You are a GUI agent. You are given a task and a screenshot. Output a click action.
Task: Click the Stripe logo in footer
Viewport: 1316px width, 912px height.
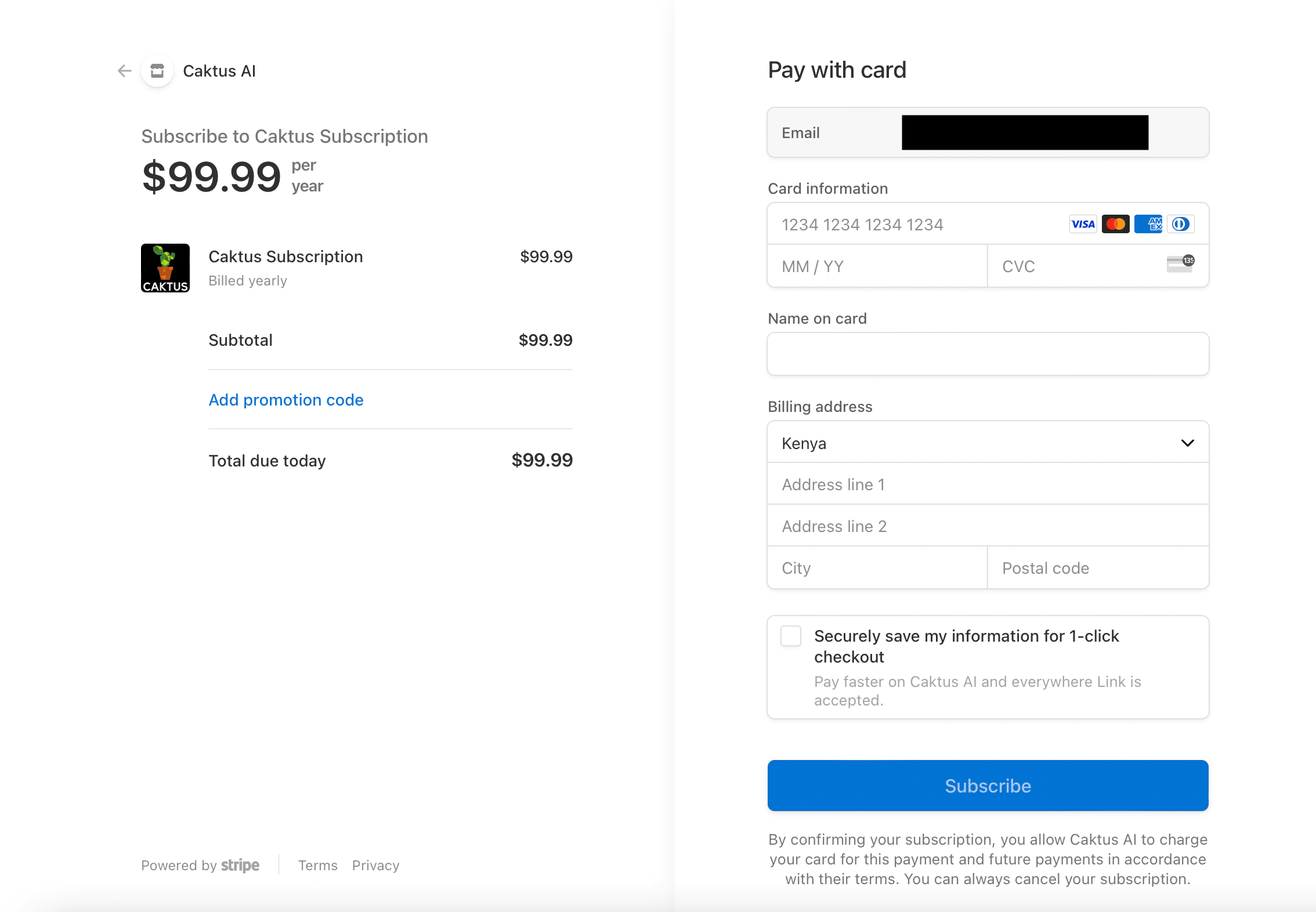[x=240, y=866]
